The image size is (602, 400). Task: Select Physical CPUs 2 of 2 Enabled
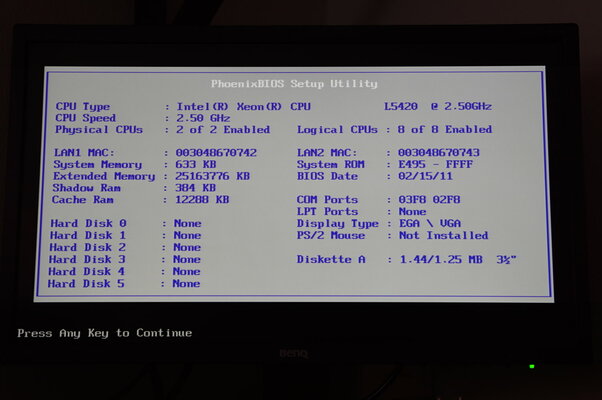click(221, 130)
